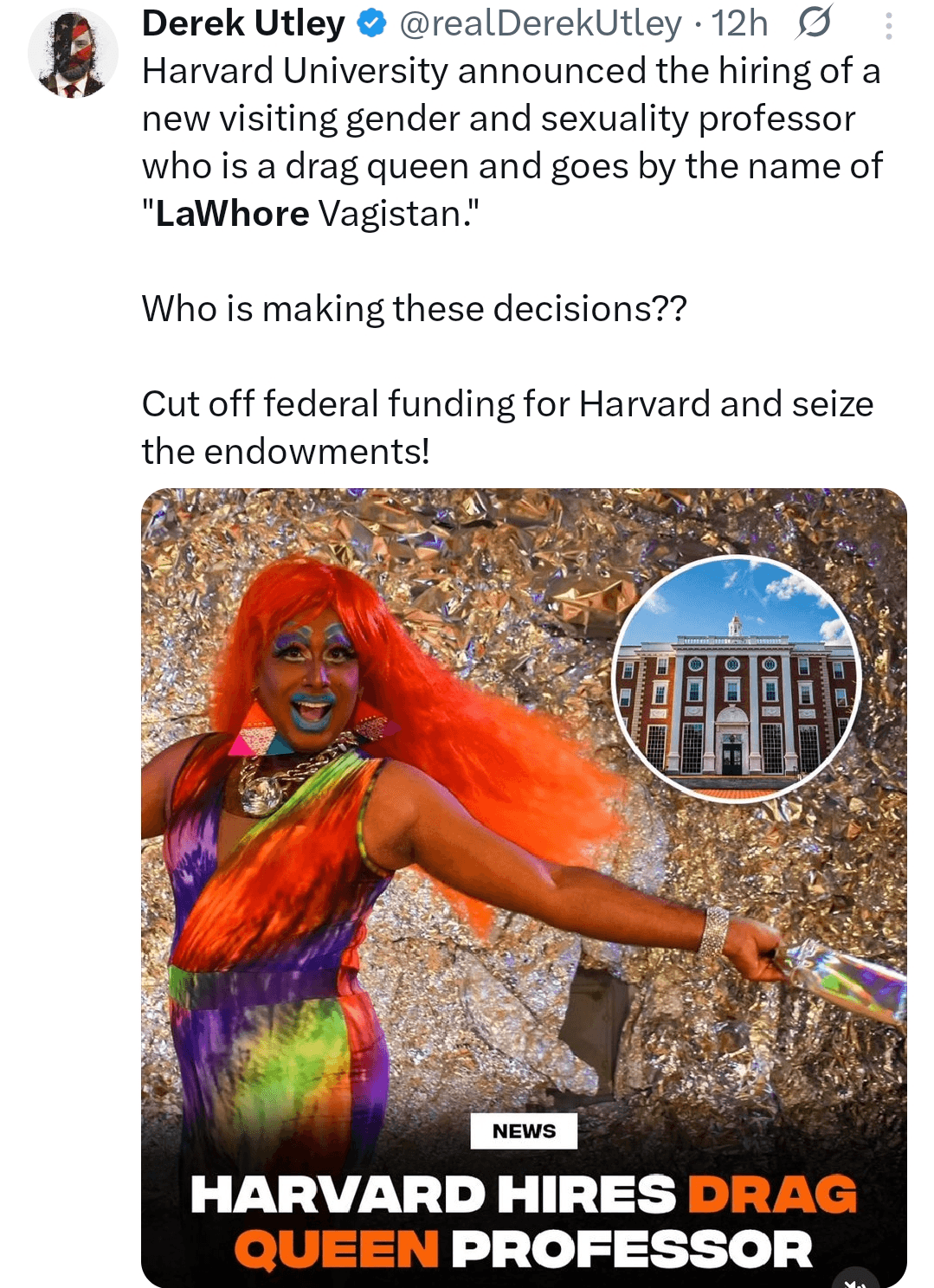Screen dimensions: 934x1288
Task: Click the 12h post timestamp
Action: 739,23
